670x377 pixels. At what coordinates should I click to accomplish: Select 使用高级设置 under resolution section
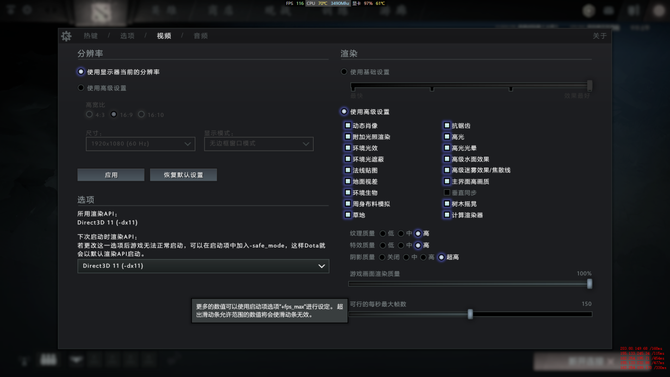81,88
